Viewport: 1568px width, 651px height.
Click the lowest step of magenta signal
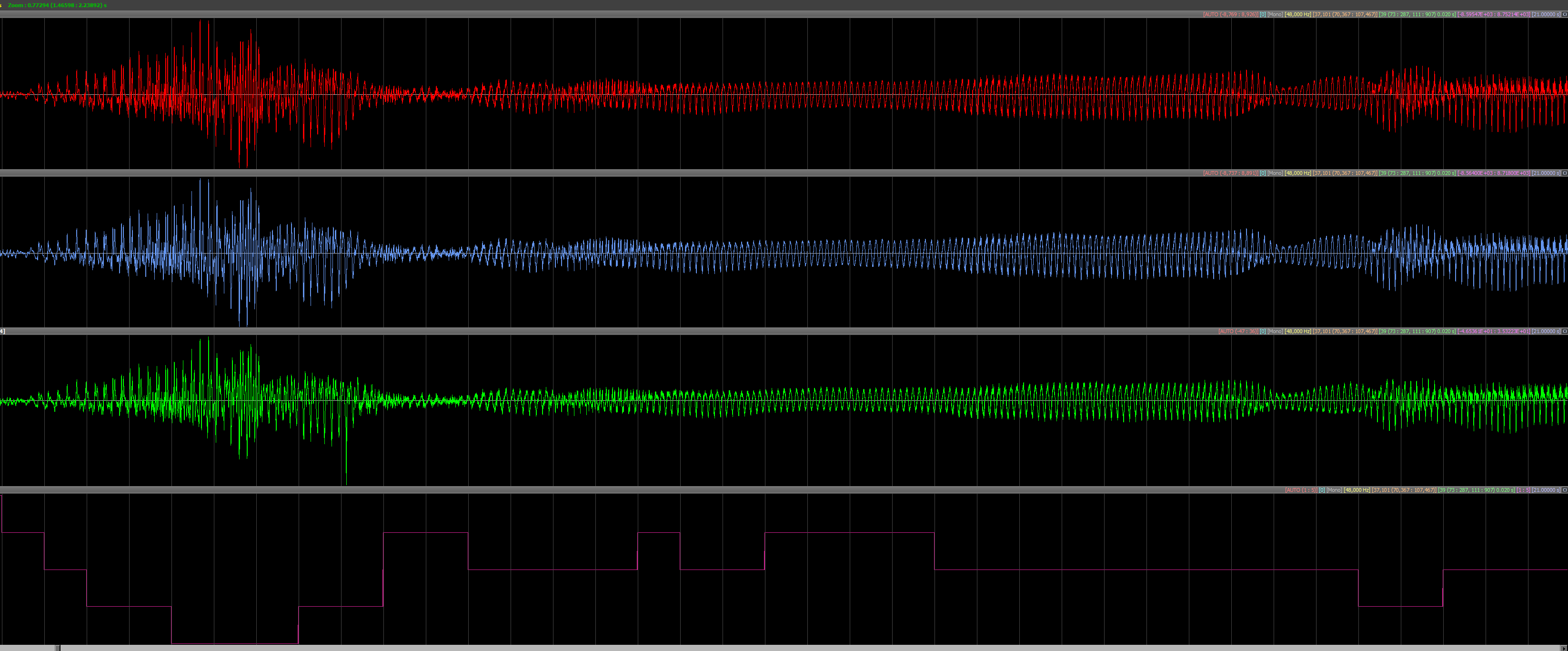coord(234,643)
